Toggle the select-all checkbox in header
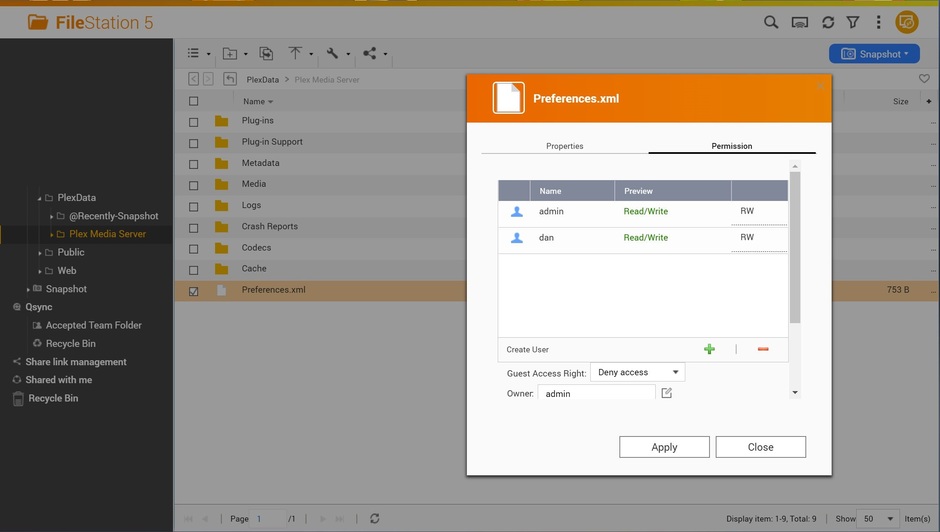The image size is (940, 532). pyautogui.click(x=194, y=101)
